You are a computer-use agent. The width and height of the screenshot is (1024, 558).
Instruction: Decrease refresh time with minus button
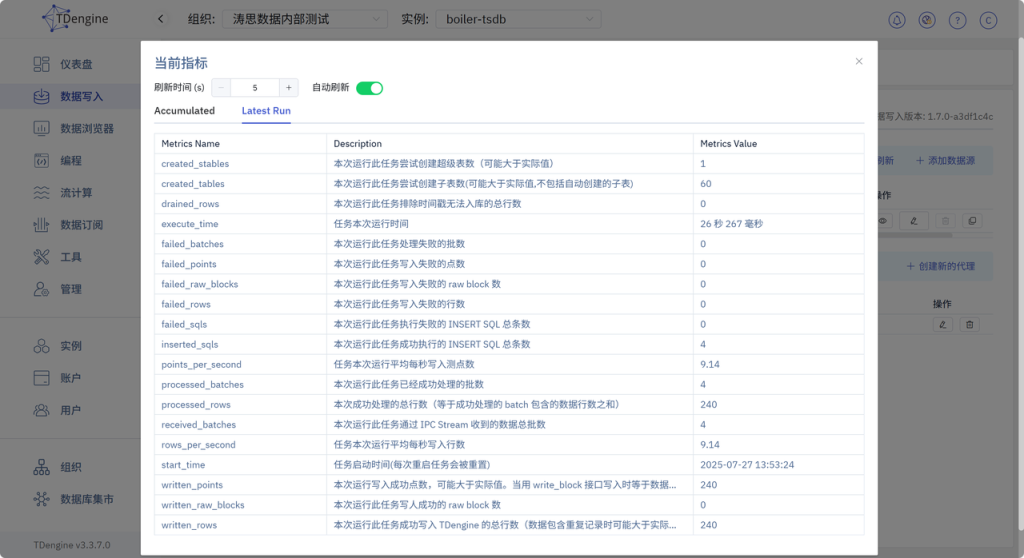click(x=221, y=88)
